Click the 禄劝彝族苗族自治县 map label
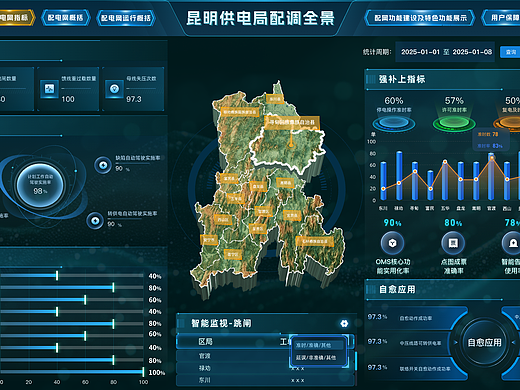520x390 pixels. point(240,112)
